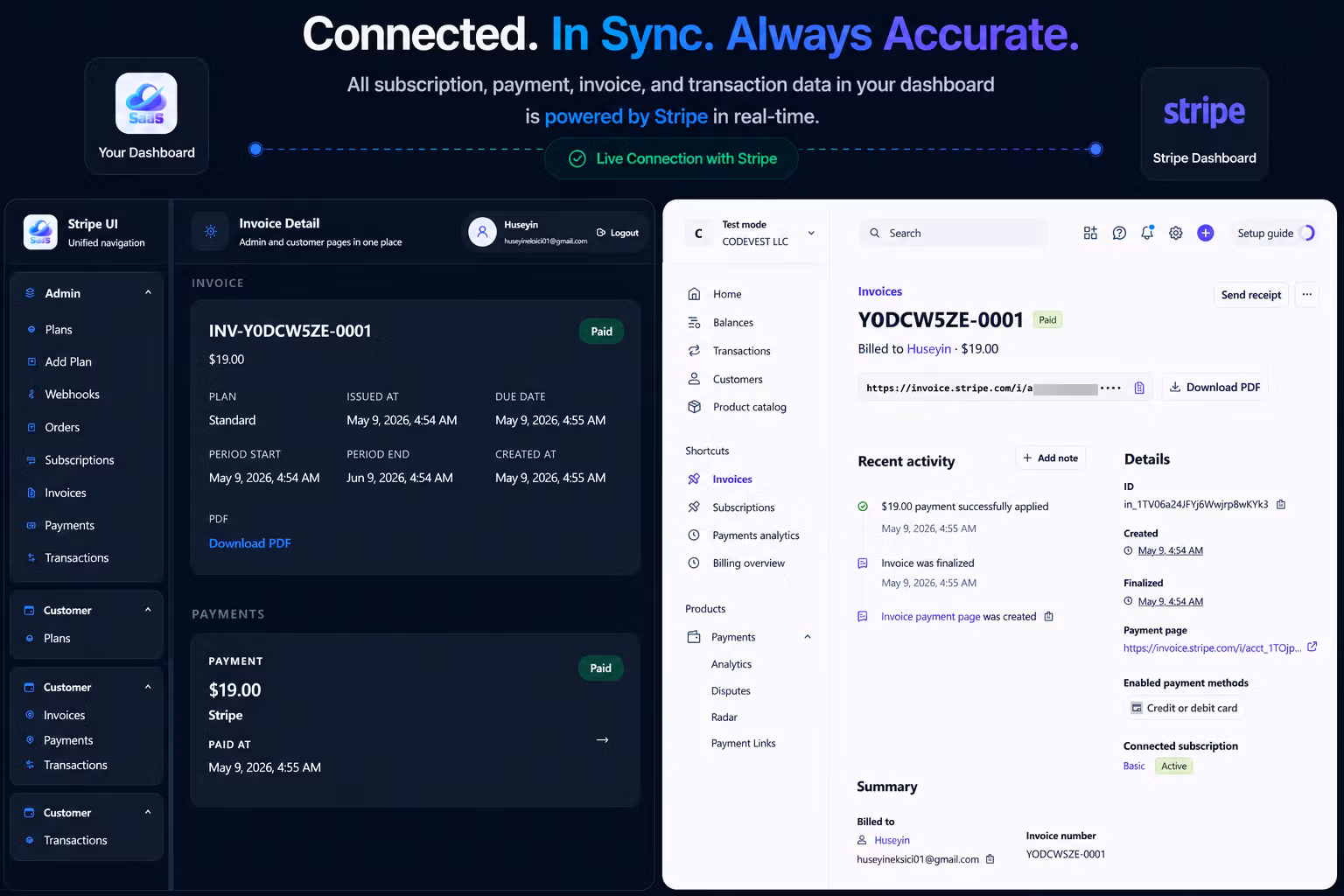This screenshot has width=1344, height=896.
Task: Open Transactions in the Stripe sidebar
Action: 741,351
